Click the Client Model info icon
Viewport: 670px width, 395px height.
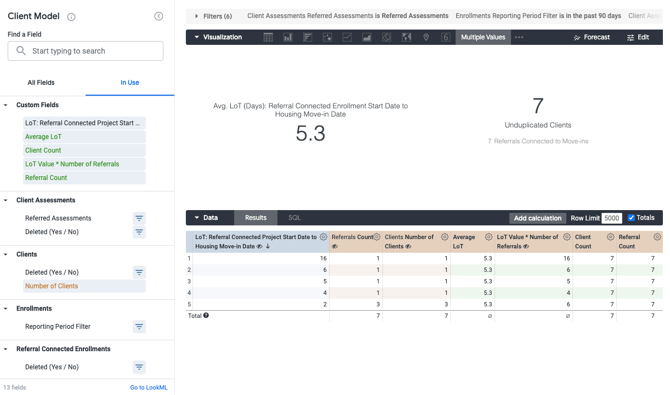pyautogui.click(x=71, y=17)
